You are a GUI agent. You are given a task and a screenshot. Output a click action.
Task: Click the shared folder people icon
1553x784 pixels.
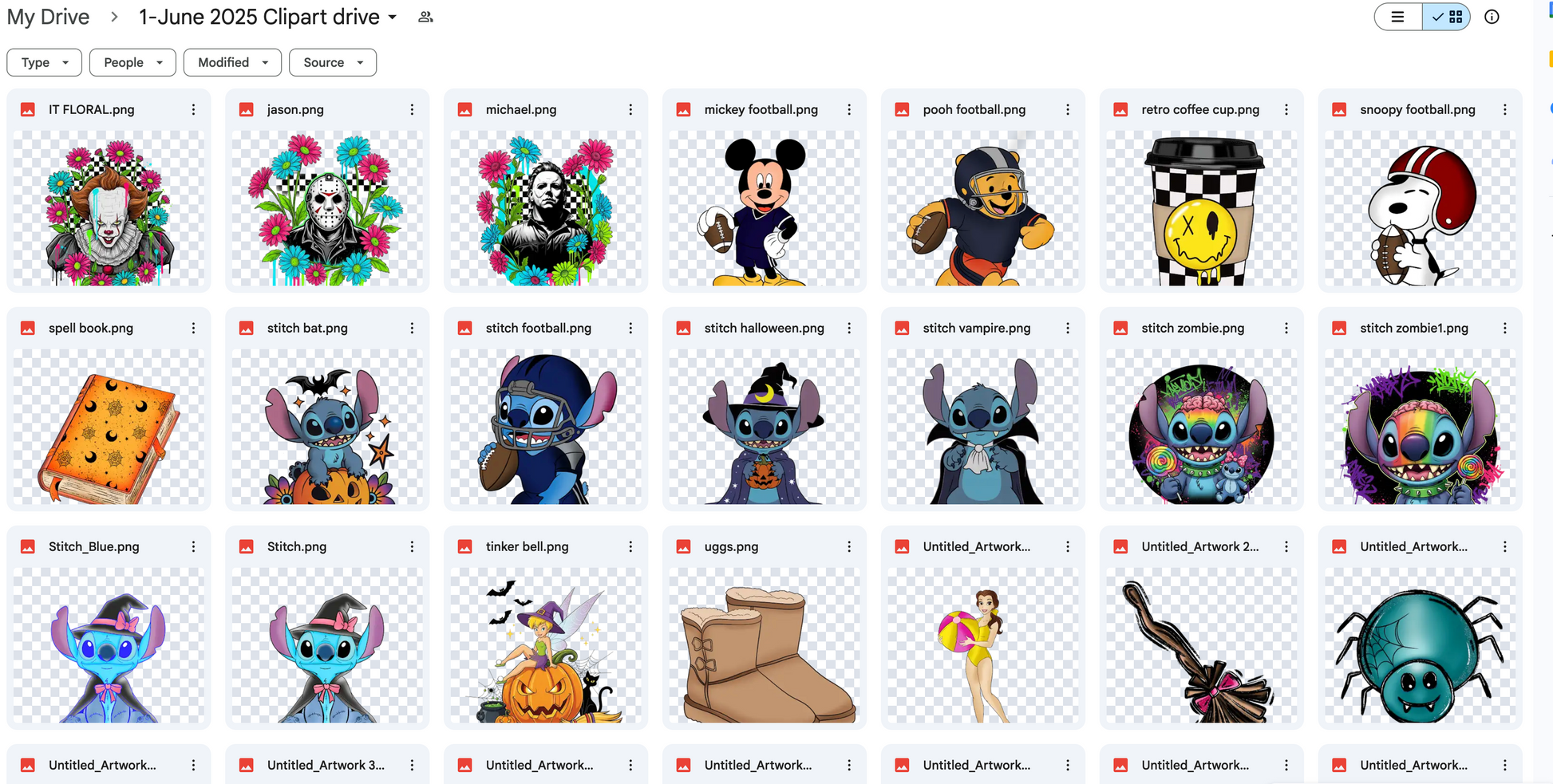[x=425, y=17]
